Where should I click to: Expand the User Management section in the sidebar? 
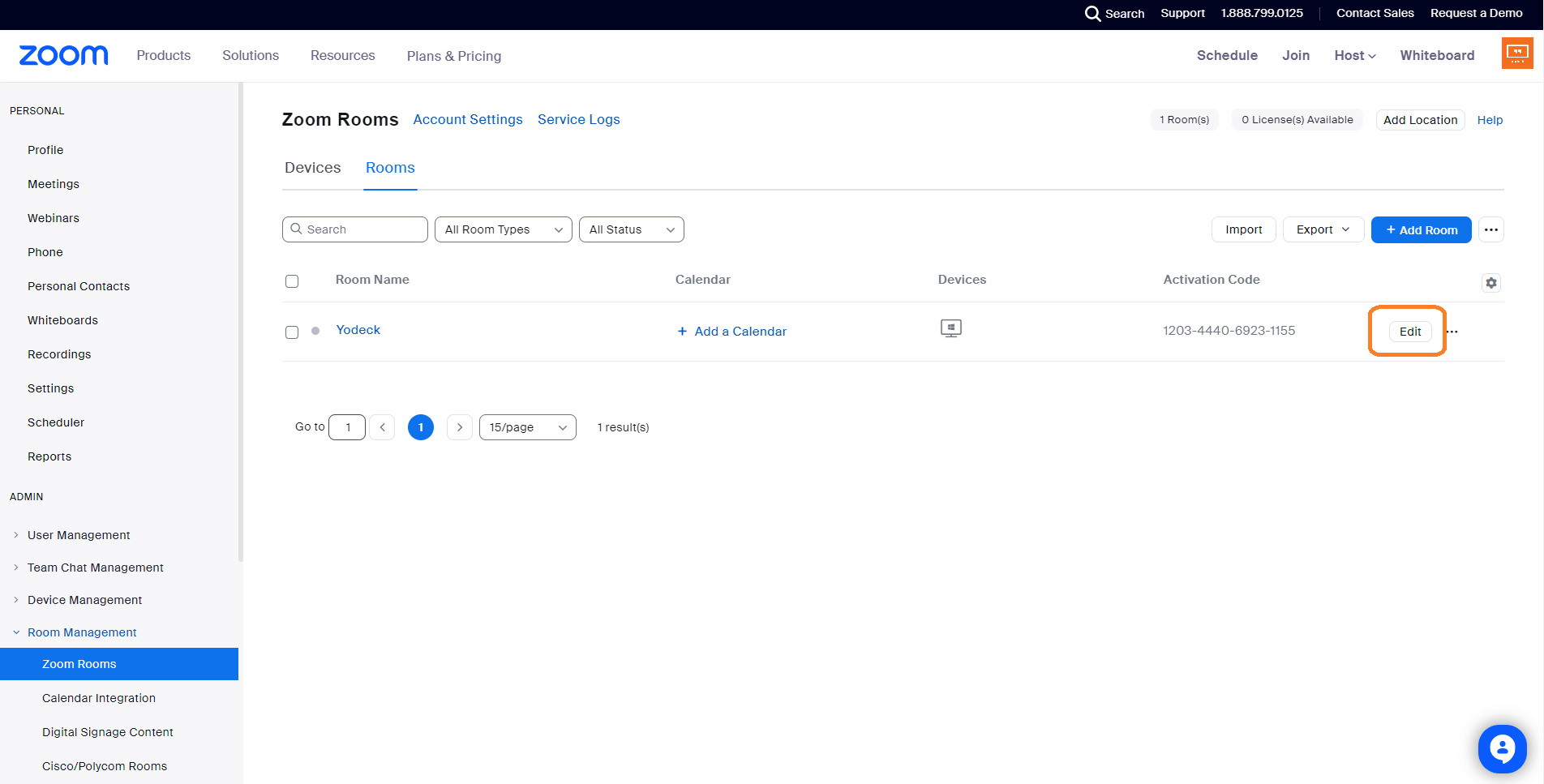[79, 535]
